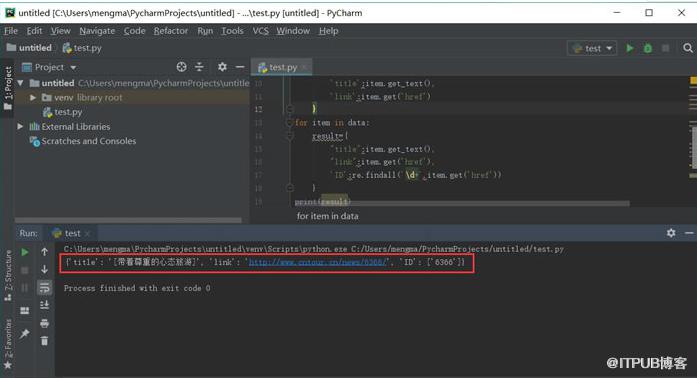Print the console output via the printer icon
The height and width of the screenshot is (378, 697).
pyautogui.click(x=44, y=323)
